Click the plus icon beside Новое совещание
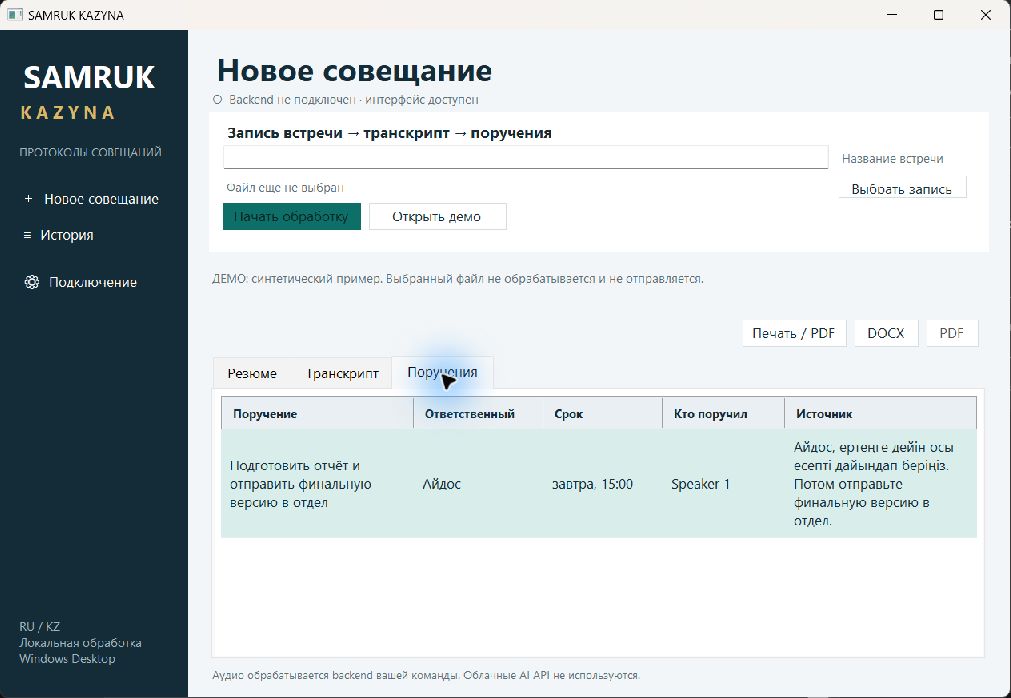Image resolution: width=1011 pixels, height=698 pixels. (x=28, y=199)
